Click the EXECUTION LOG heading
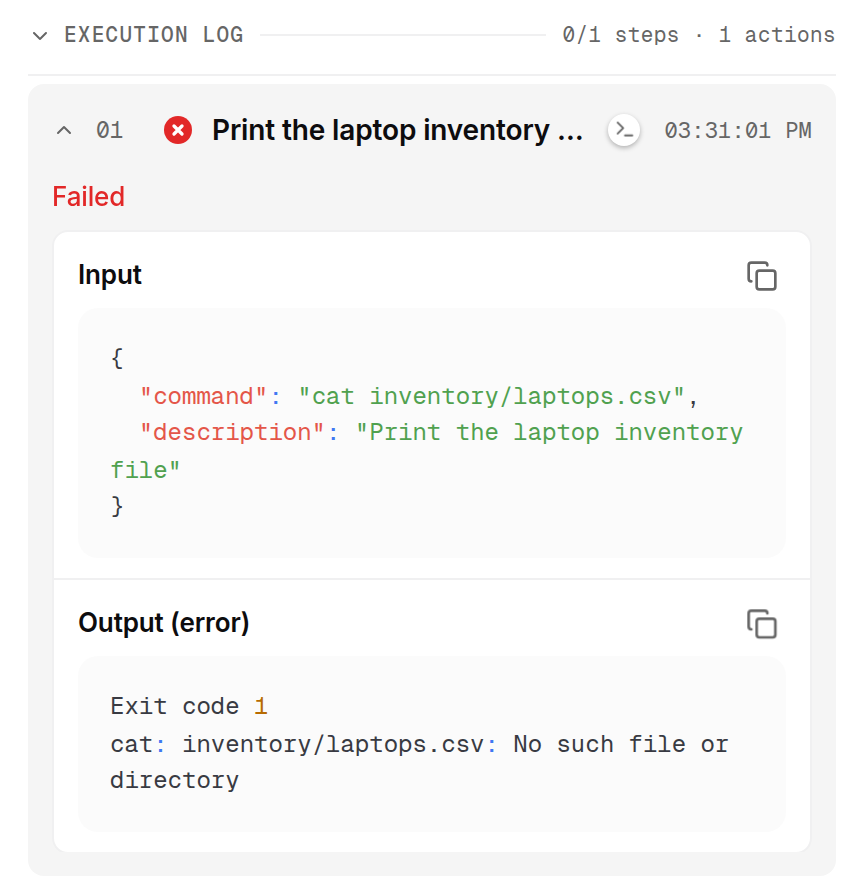 (154, 35)
